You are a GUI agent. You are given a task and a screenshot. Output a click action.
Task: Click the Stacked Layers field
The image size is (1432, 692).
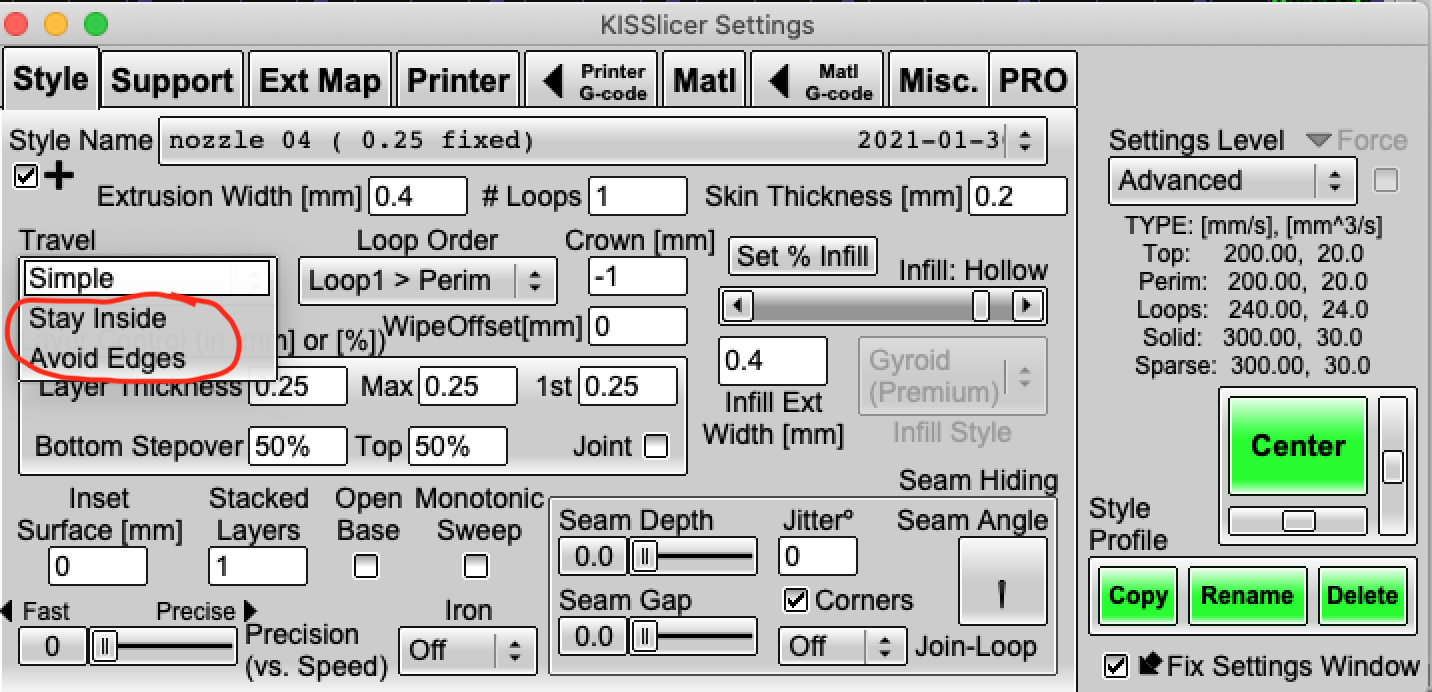tap(258, 567)
